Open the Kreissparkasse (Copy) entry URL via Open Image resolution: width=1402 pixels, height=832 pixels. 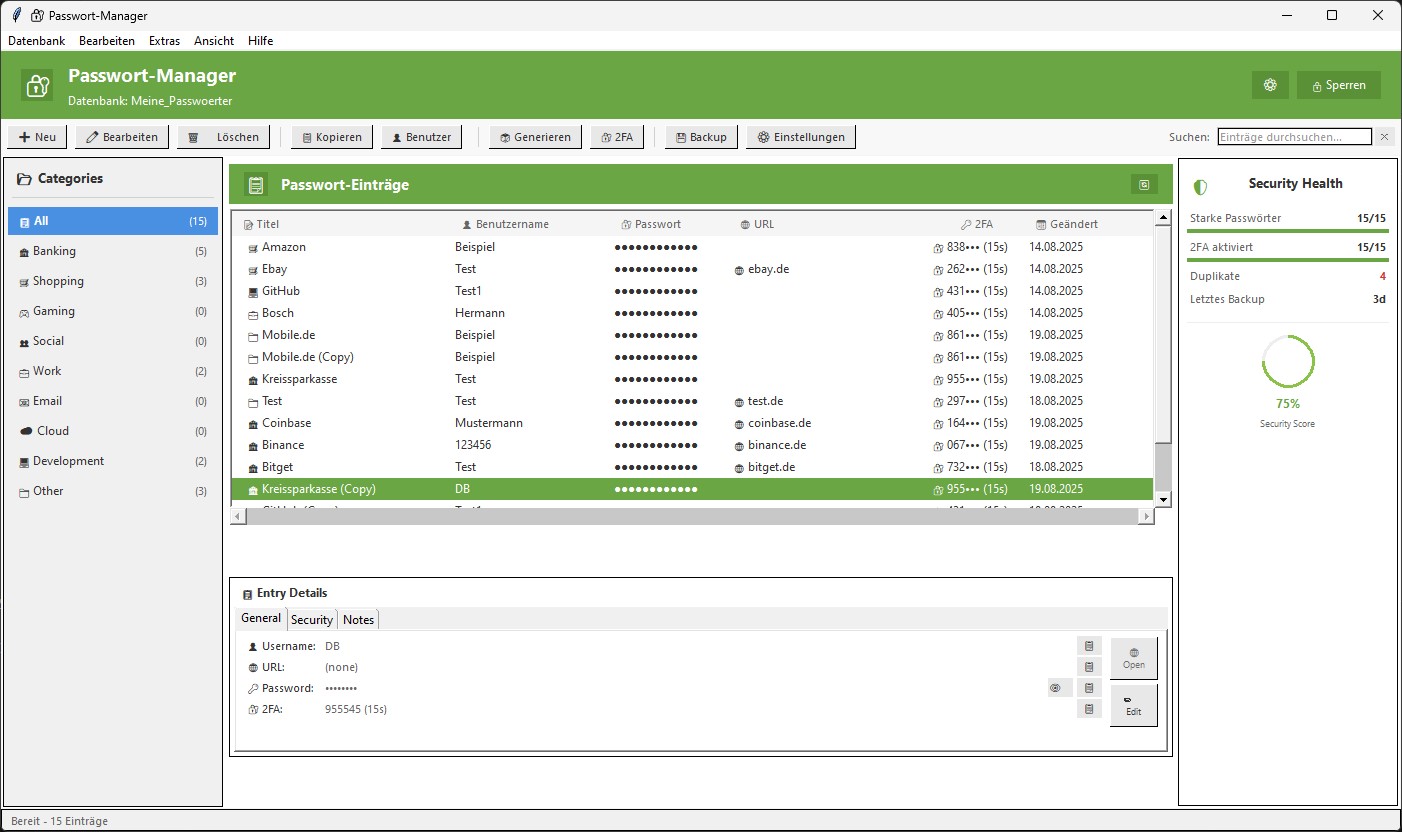tap(1133, 657)
